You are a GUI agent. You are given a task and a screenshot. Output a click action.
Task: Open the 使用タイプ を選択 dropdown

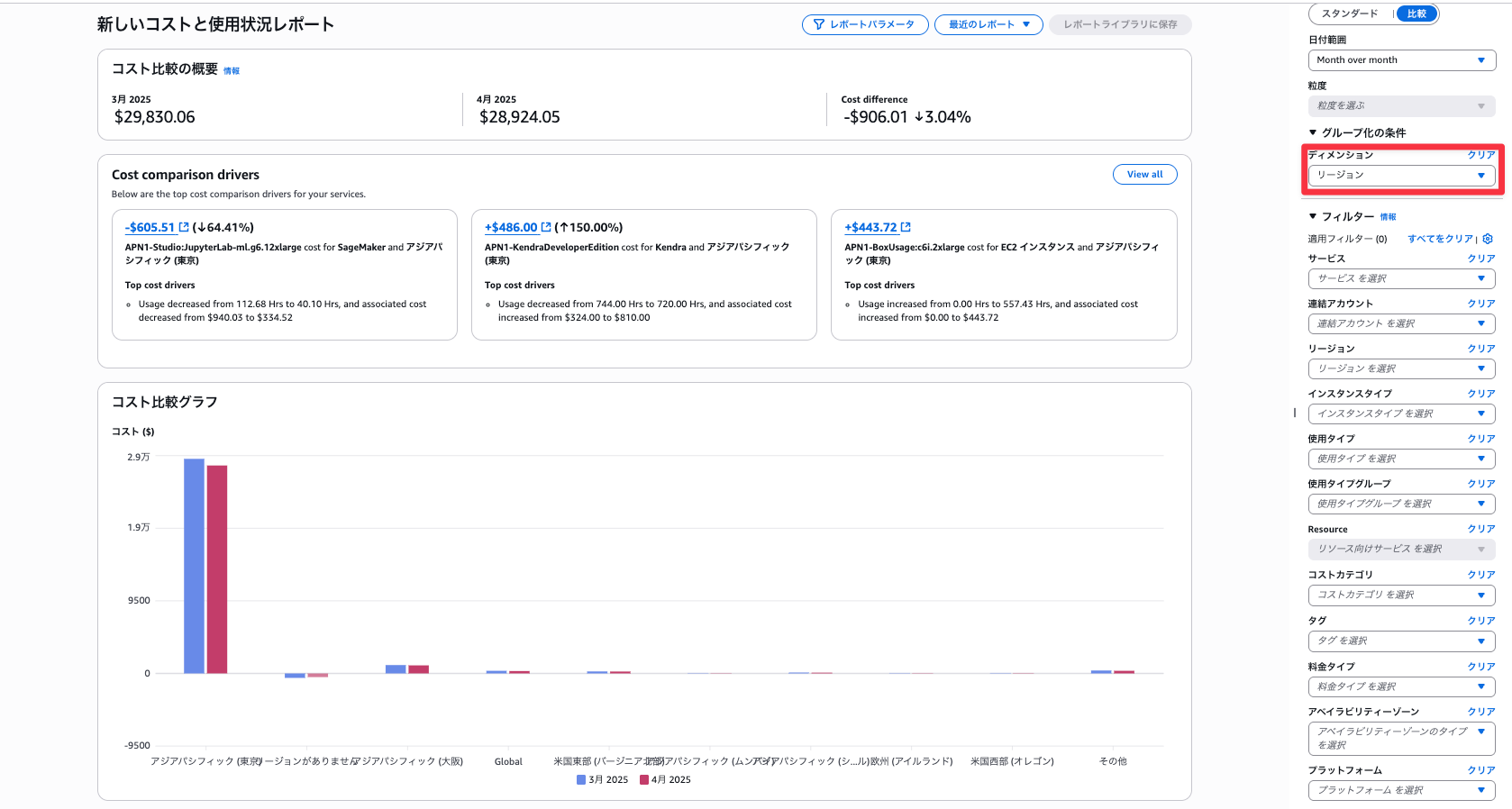click(x=1401, y=459)
